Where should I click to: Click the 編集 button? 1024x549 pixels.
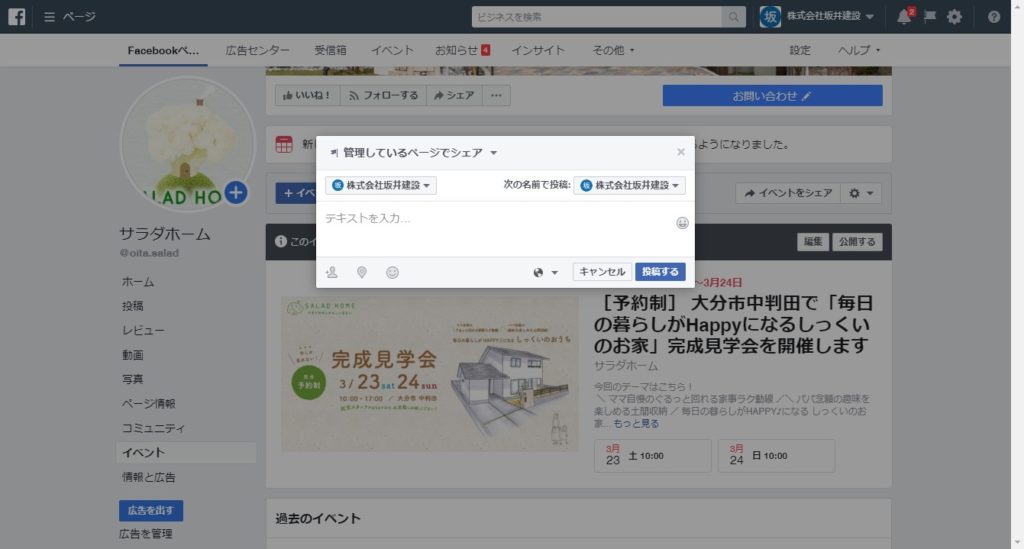[x=813, y=242]
